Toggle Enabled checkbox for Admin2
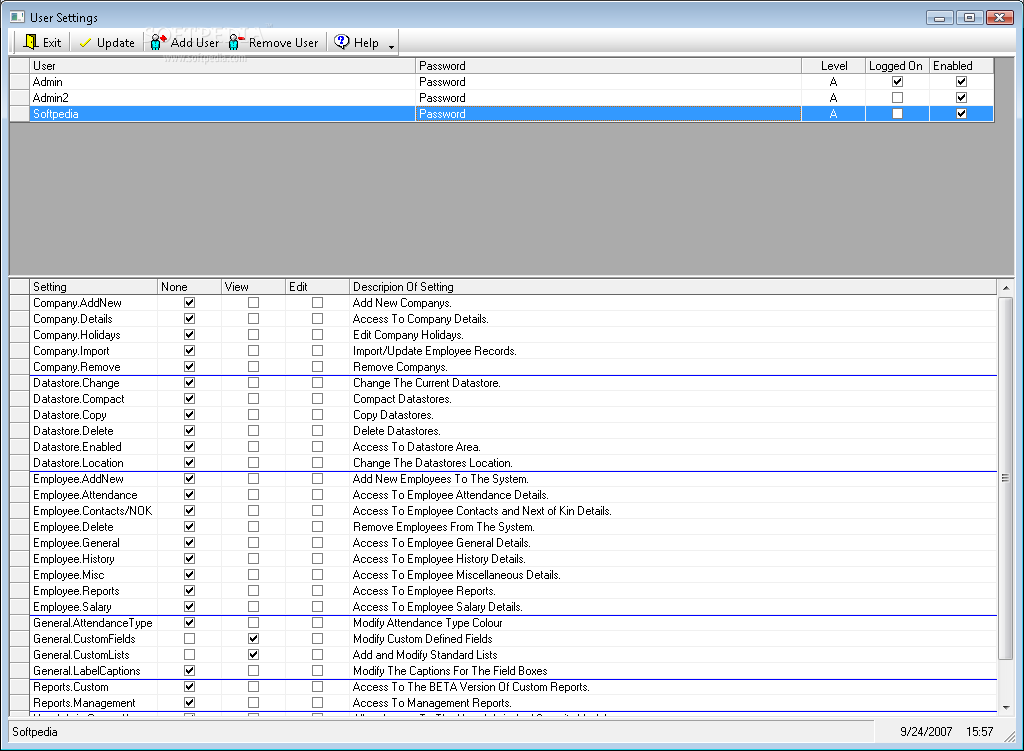 click(x=961, y=97)
